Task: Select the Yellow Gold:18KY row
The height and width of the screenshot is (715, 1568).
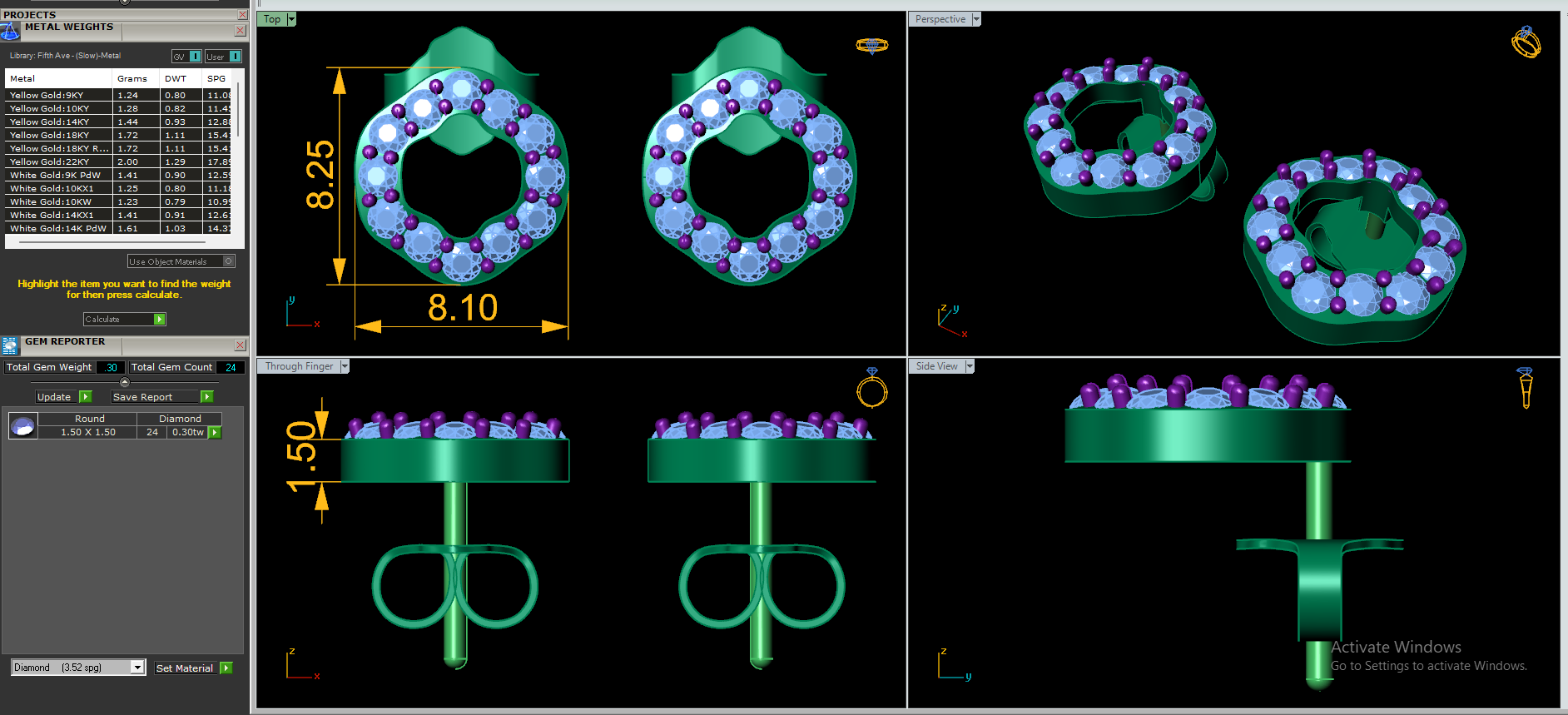Action: 119,135
